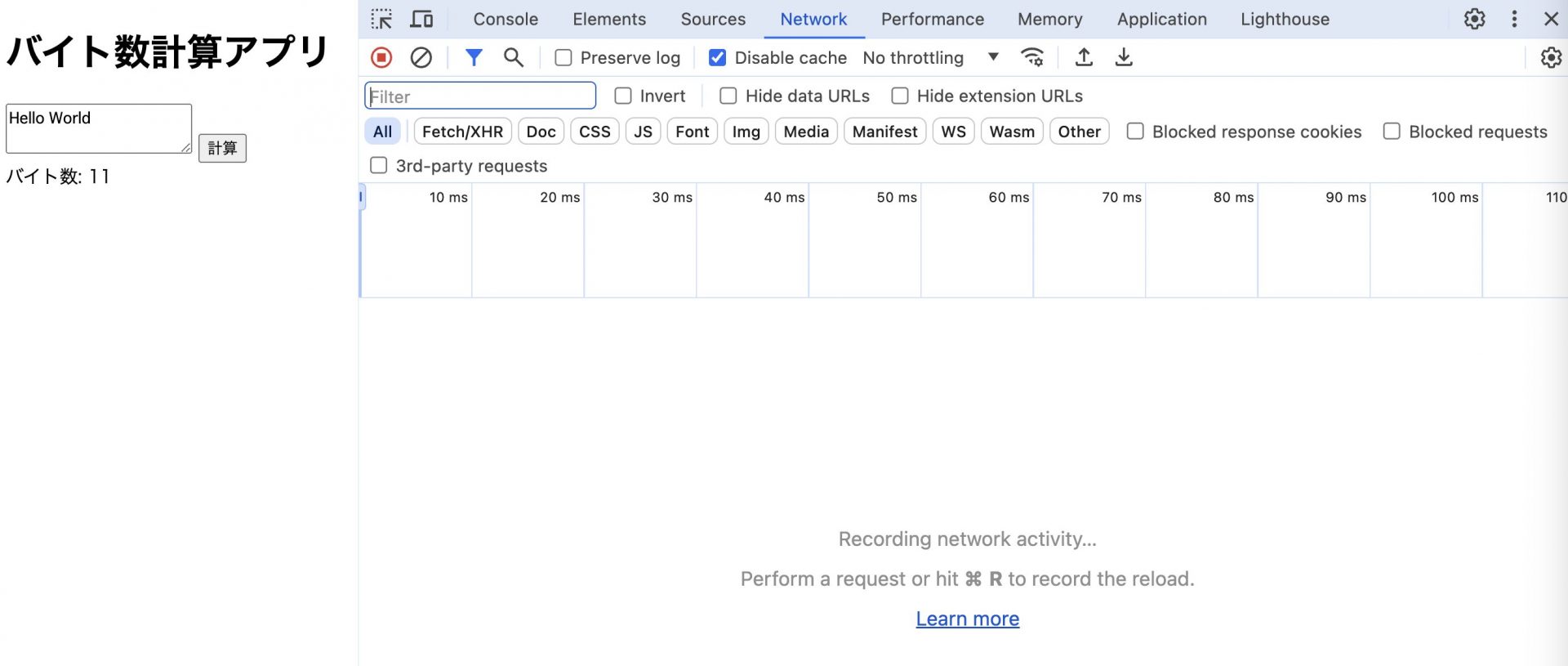The height and width of the screenshot is (666, 1568).
Task: Toggle device toolbar emulation icon
Action: coord(421,19)
